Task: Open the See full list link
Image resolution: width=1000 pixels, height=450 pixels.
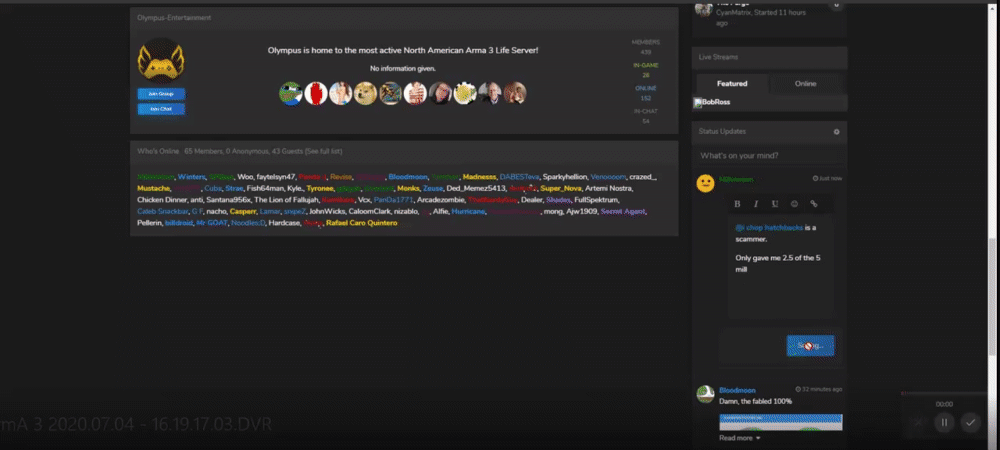Action: tap(323, 151)
